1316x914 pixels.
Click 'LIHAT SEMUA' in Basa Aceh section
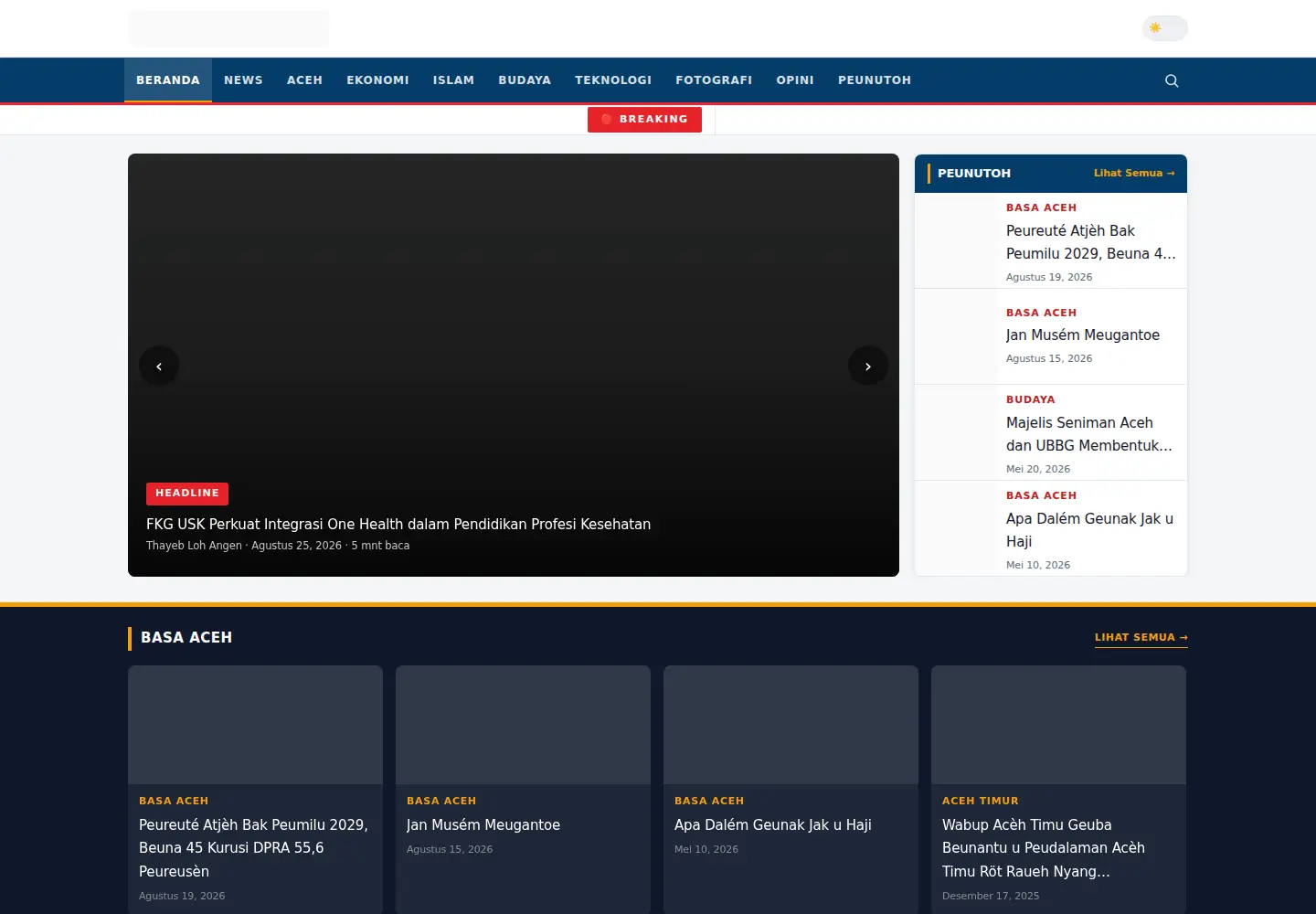pyautogui.click(x=1141, y=637)
